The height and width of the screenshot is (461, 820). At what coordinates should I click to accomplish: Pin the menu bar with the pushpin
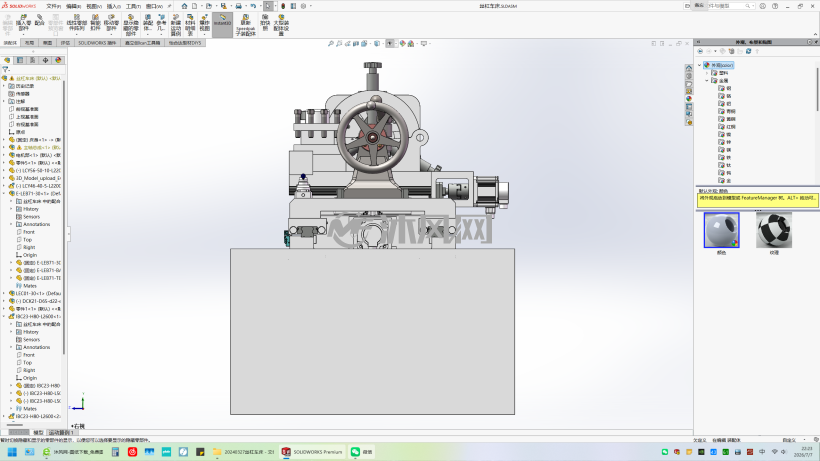[x=169, y=6]
